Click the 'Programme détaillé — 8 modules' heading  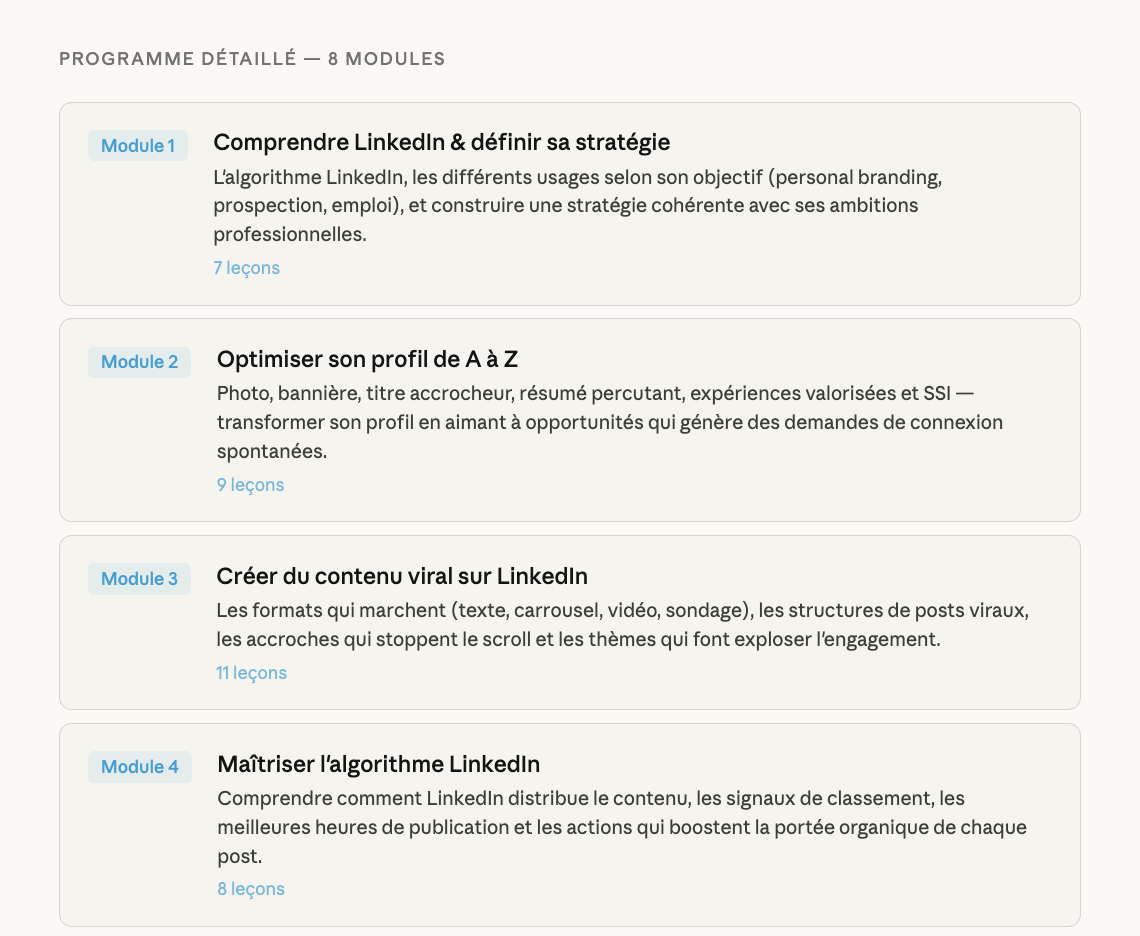252,59
